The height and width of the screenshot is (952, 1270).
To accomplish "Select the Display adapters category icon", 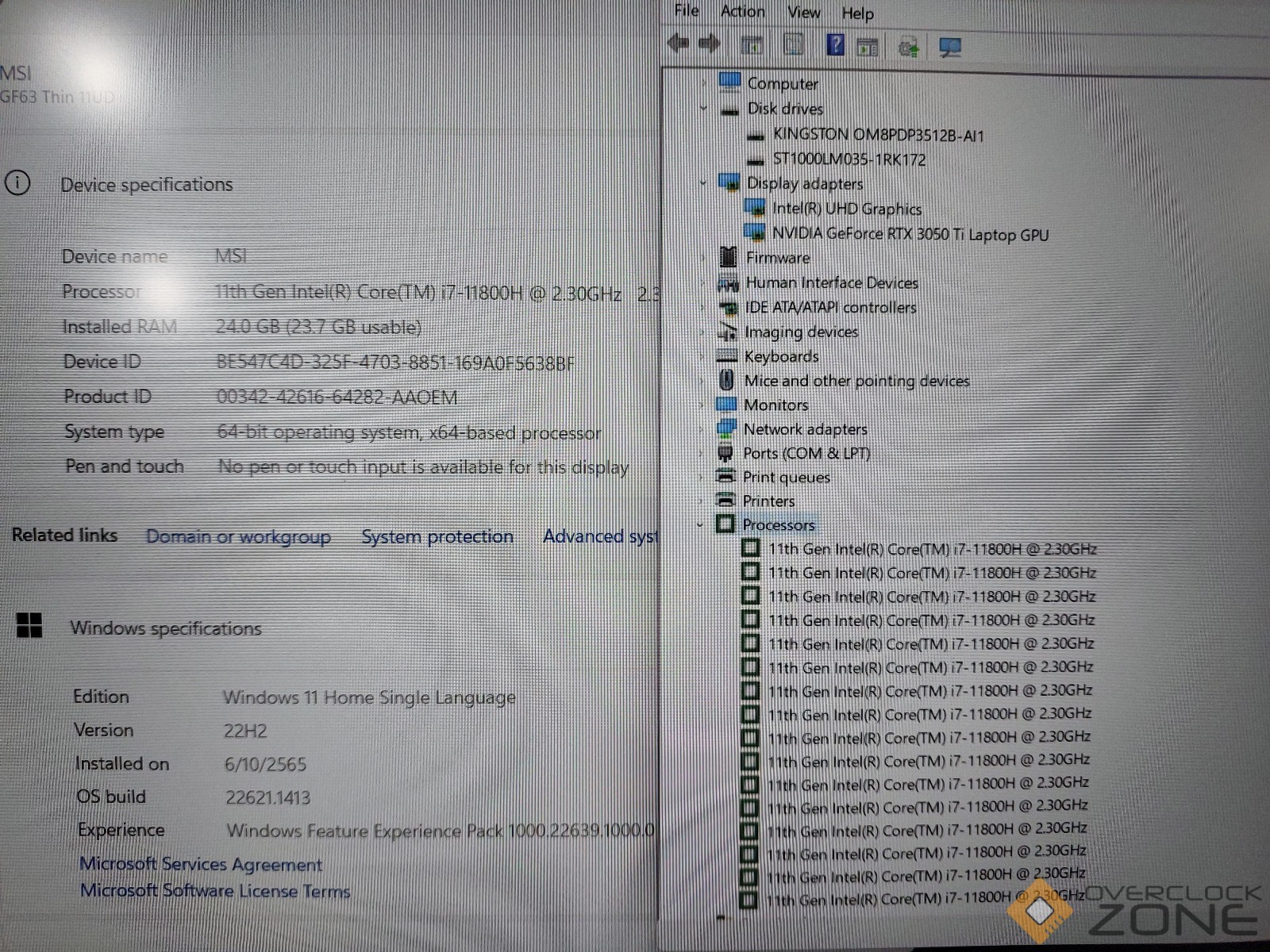I will pyautogui.click(x=729, y=182).
